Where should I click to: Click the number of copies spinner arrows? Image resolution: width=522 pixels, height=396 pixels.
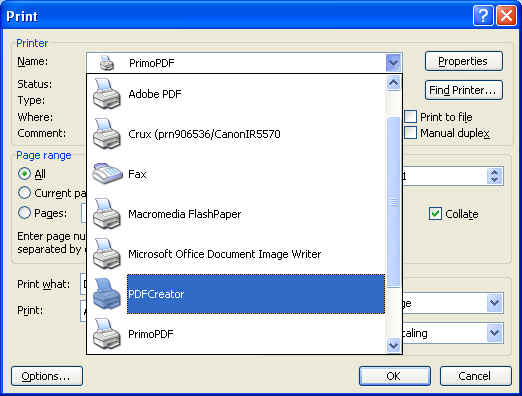pos(494,176)
